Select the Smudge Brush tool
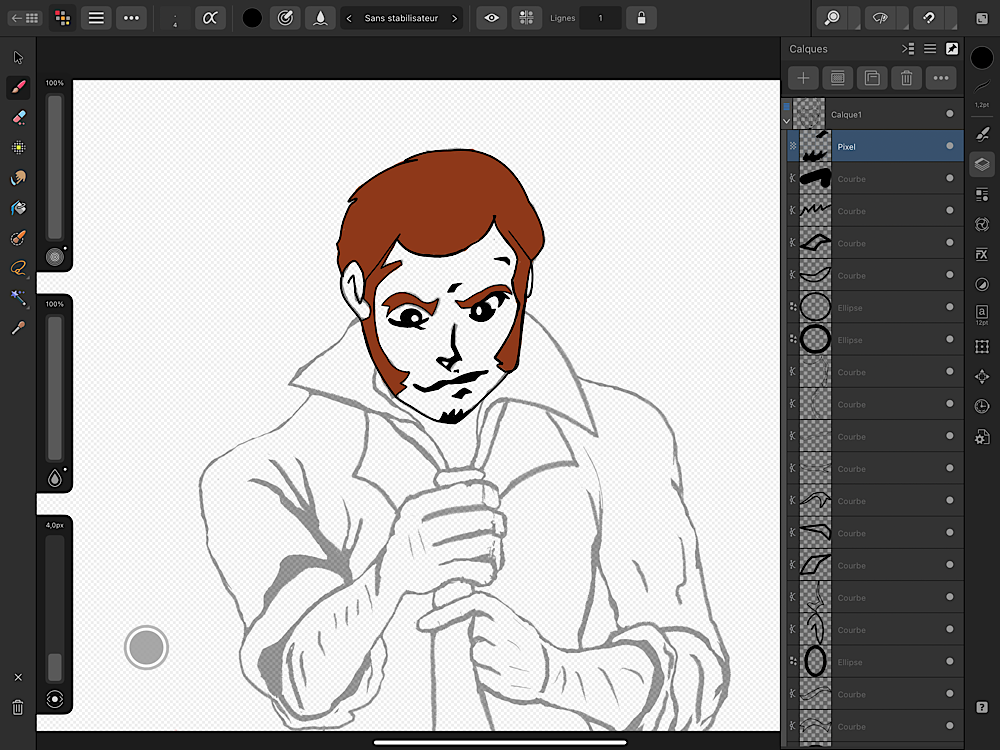Viewport: 1000px width, 750px height. pos(18,177)
